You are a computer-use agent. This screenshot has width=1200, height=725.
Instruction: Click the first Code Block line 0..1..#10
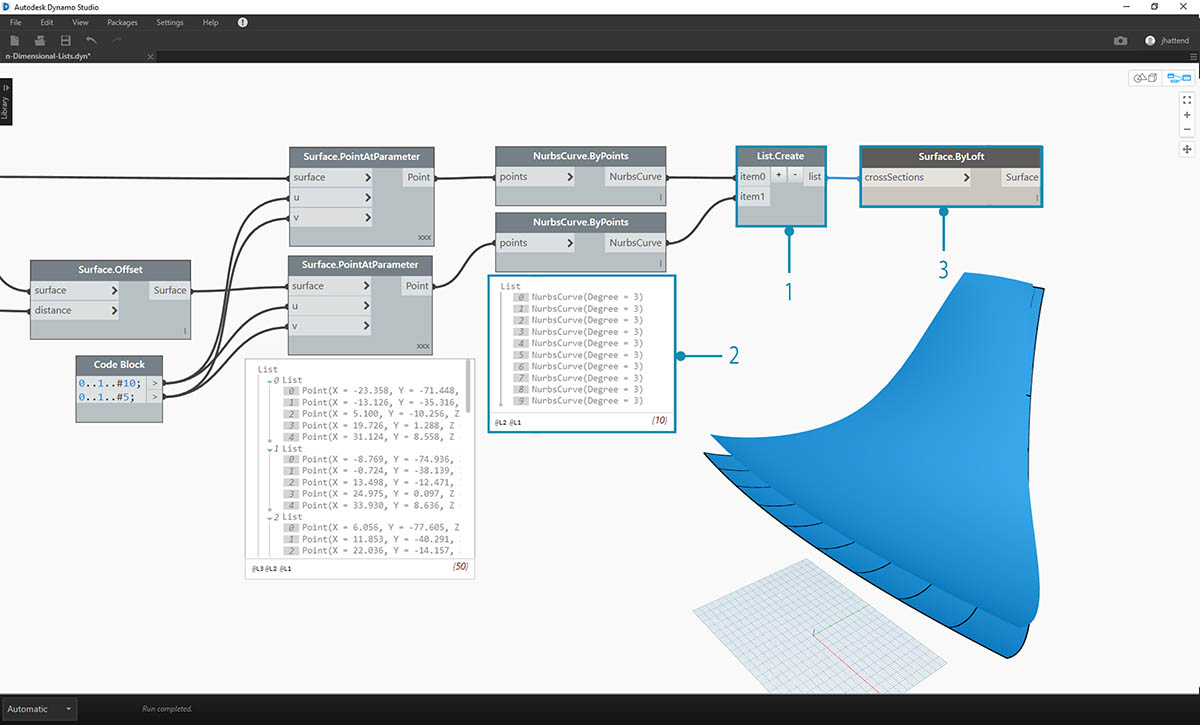pos(110,383)
